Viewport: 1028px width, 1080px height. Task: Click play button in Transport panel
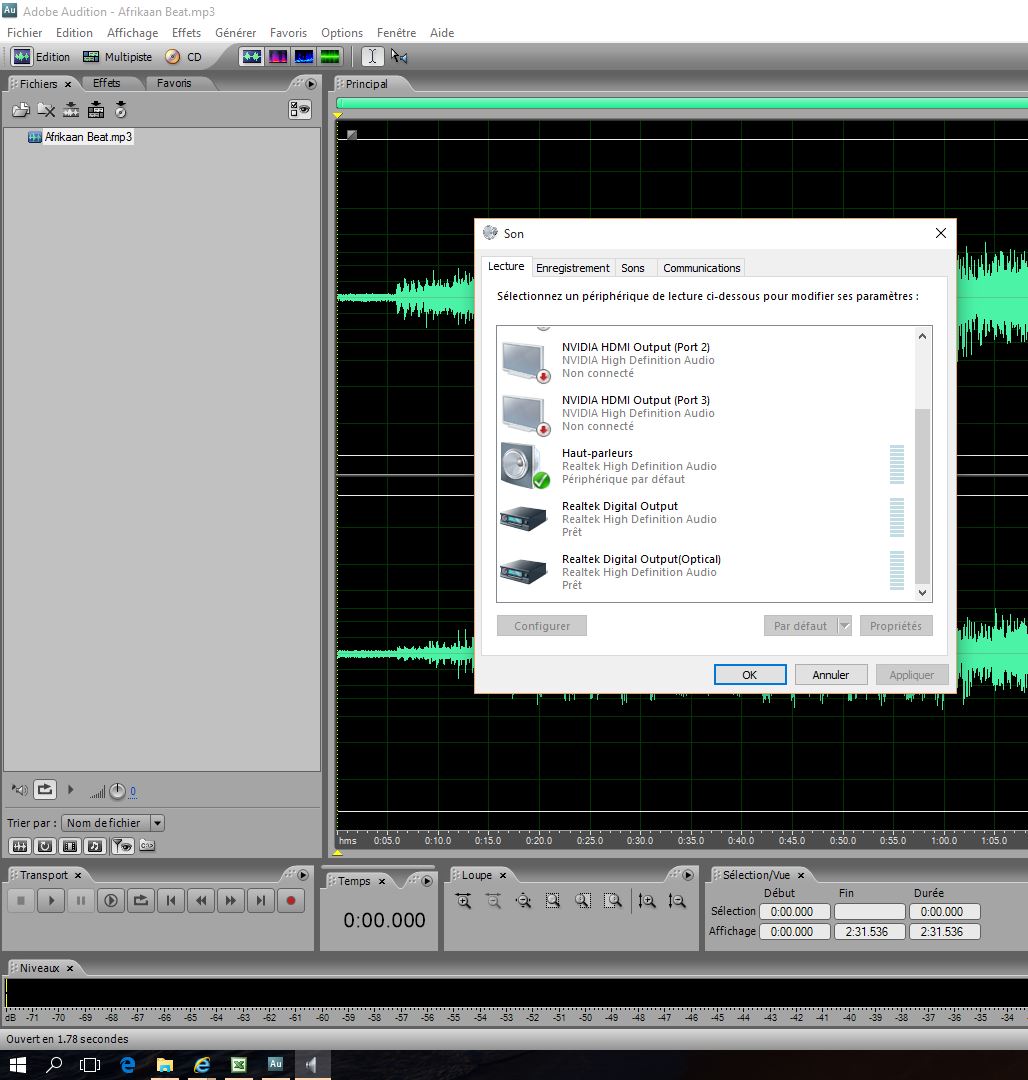coord(51,900)
